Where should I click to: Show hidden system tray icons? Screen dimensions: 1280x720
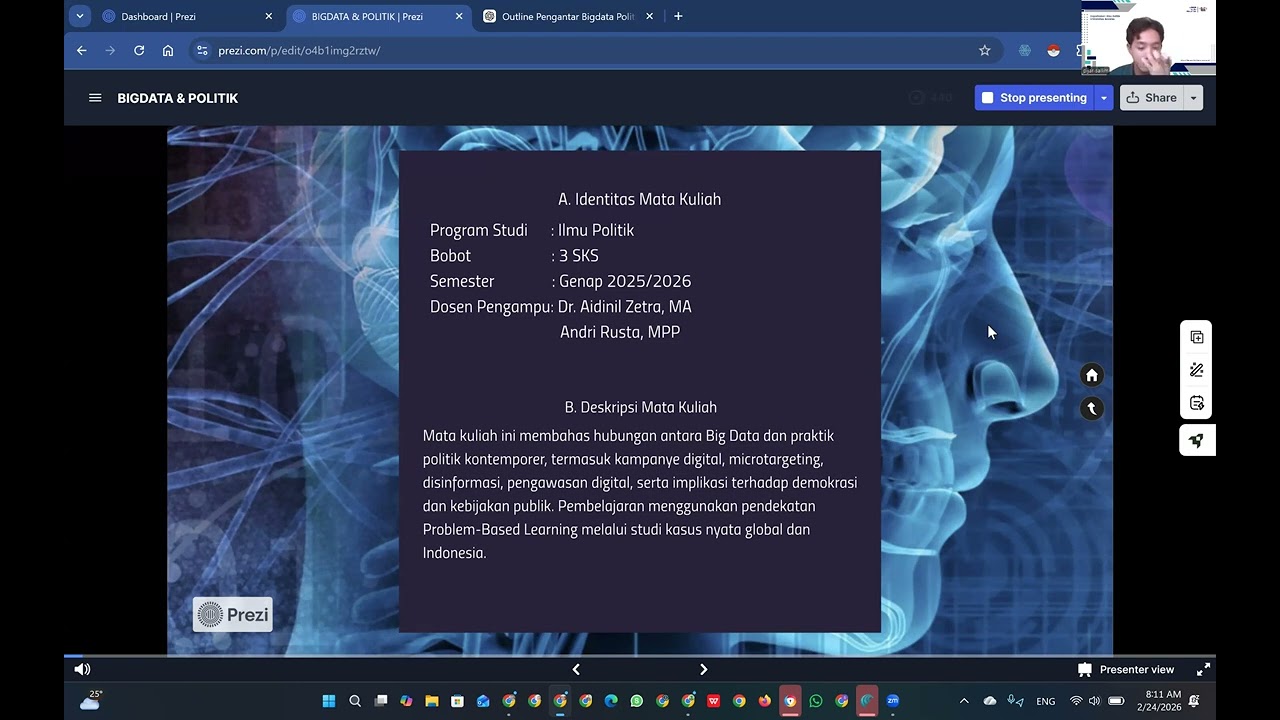pos(964,701)
